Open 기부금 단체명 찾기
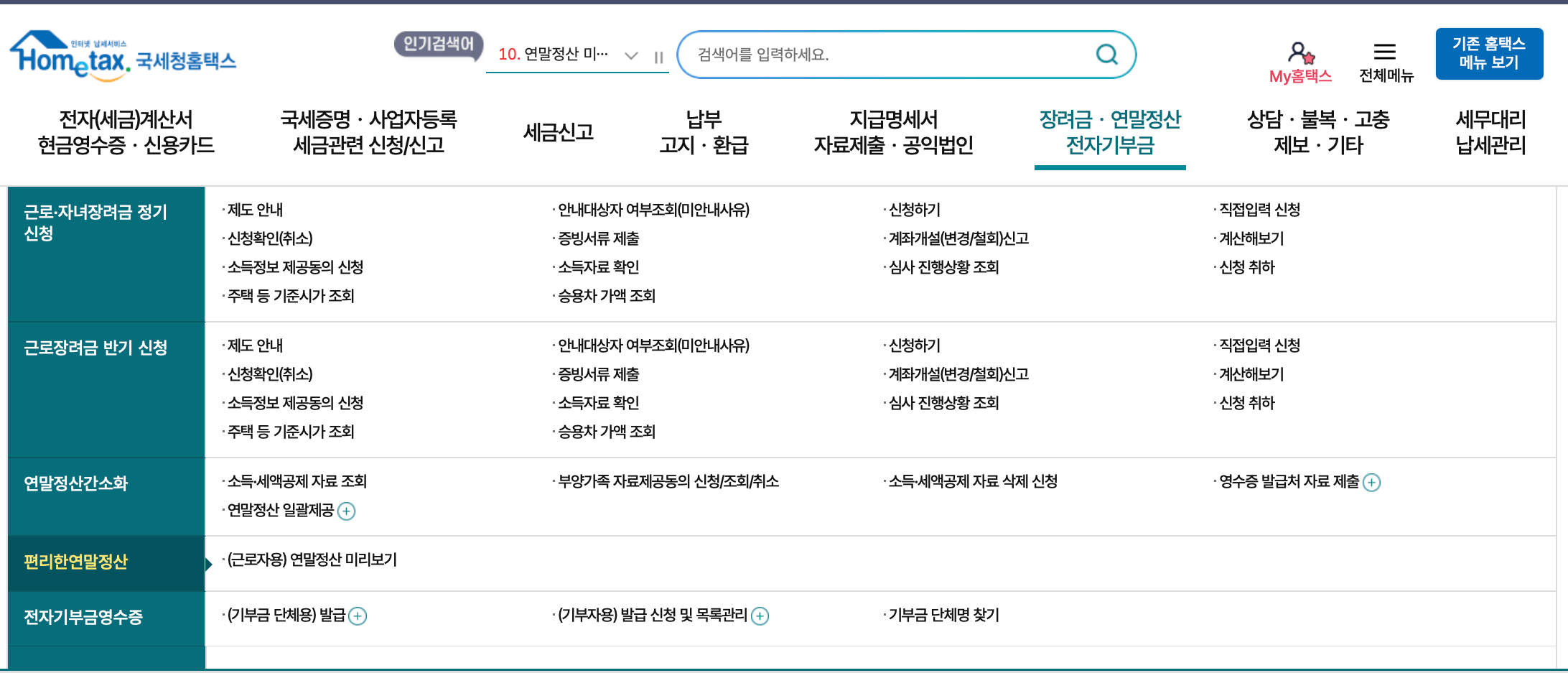This screenshot has width=1568, height=673. click(x=941, y=616)
